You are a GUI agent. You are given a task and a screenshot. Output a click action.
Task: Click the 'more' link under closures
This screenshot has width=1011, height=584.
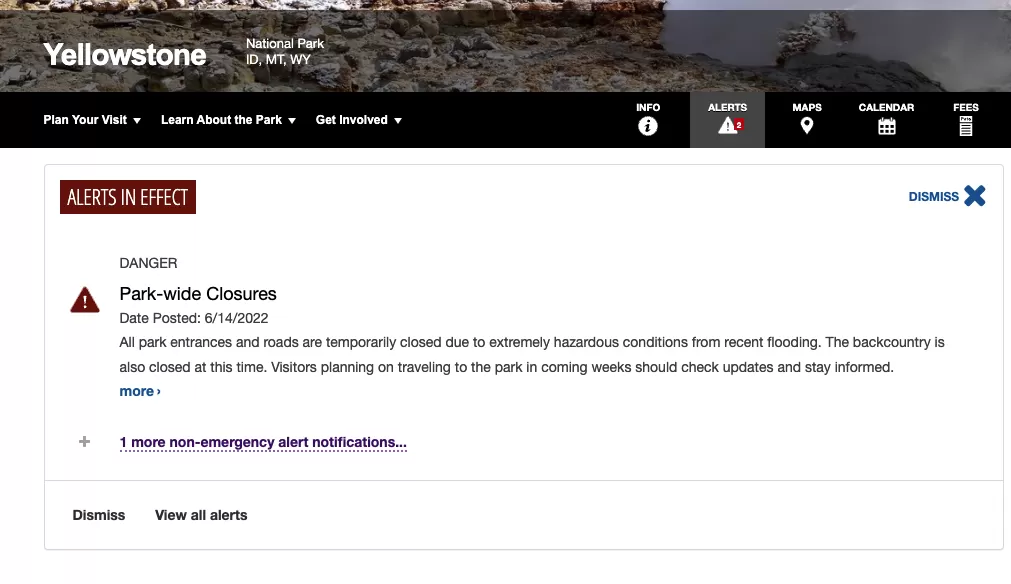[140, 391]
